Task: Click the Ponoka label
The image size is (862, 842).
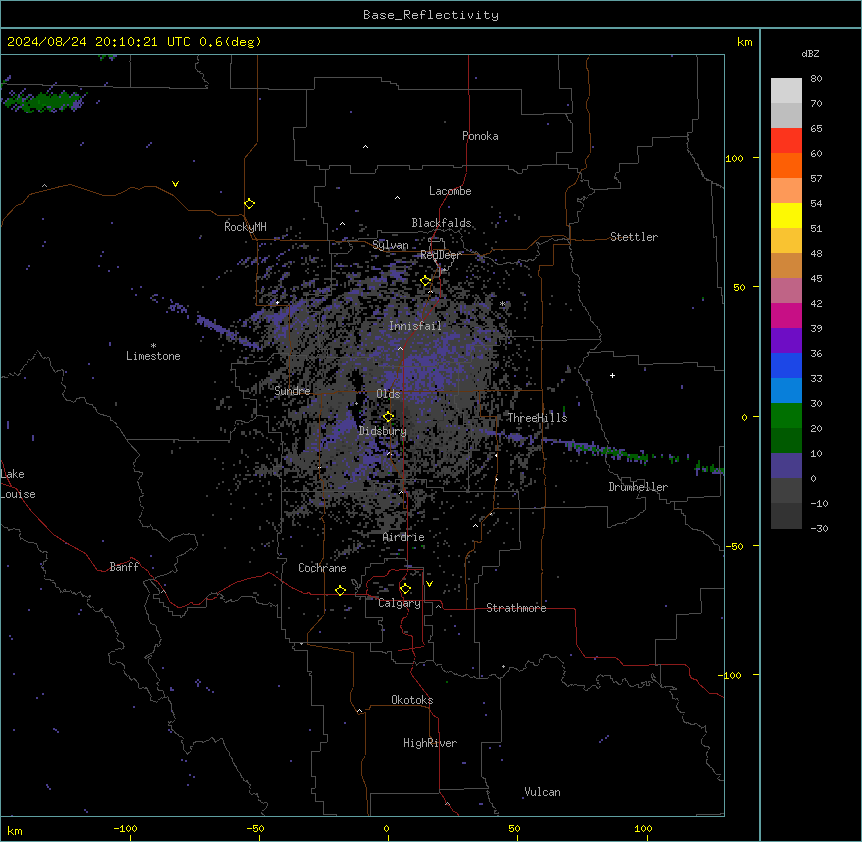Action: pyautogui.click(x=480, y=136)
